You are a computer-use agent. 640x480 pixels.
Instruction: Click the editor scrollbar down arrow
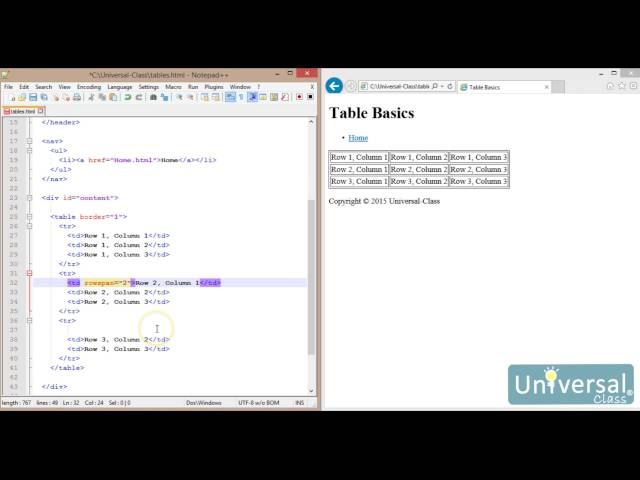click(x=311, y=391)
